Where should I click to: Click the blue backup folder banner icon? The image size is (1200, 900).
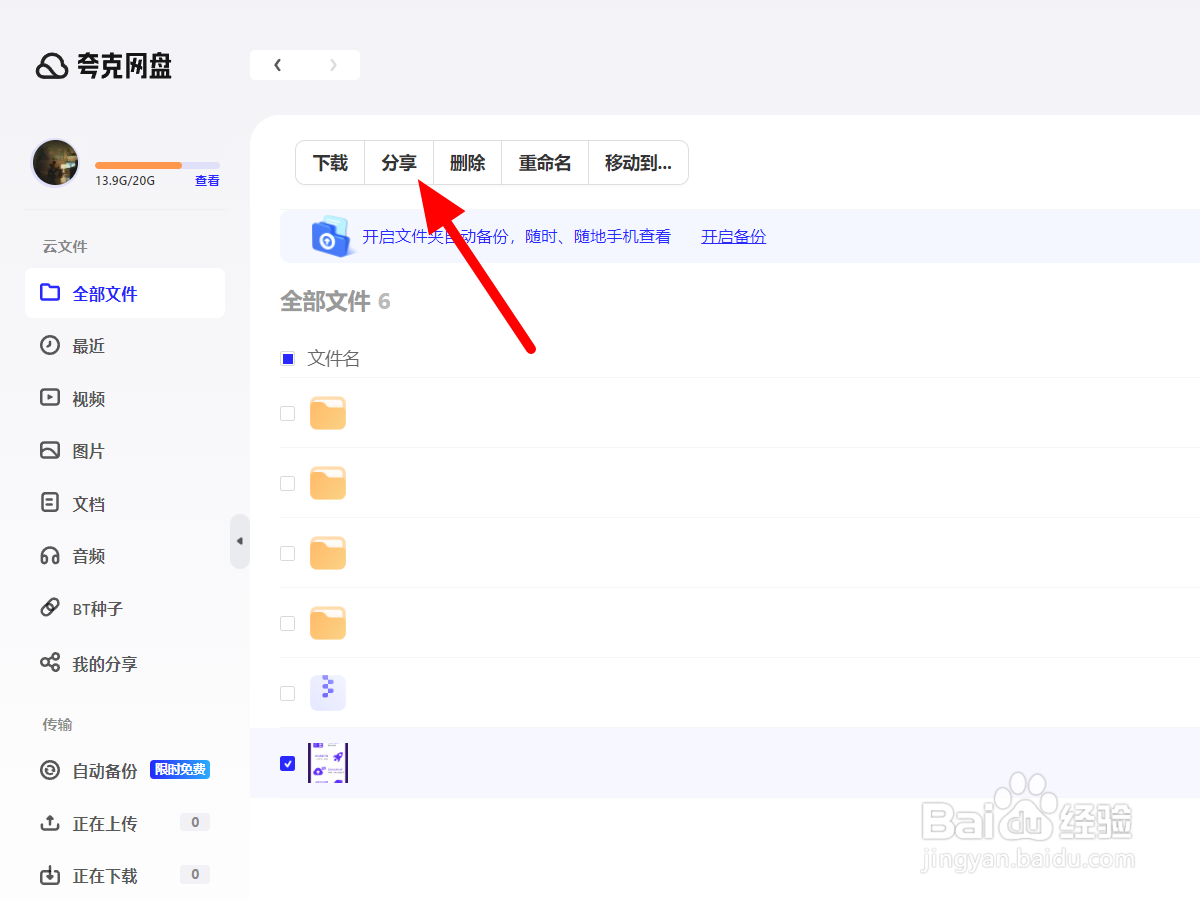331,236
